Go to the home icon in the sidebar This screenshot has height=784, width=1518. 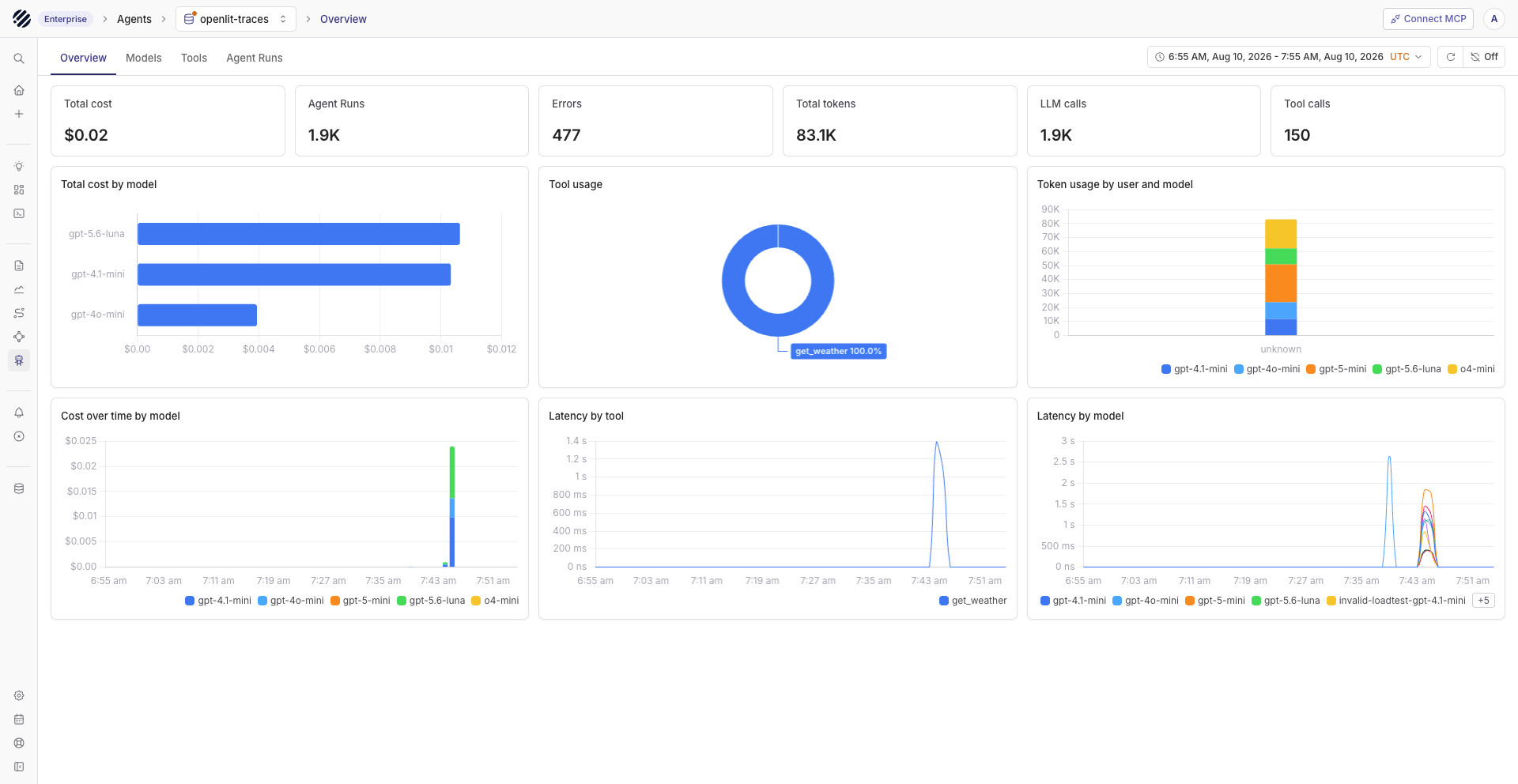[19, 90]
